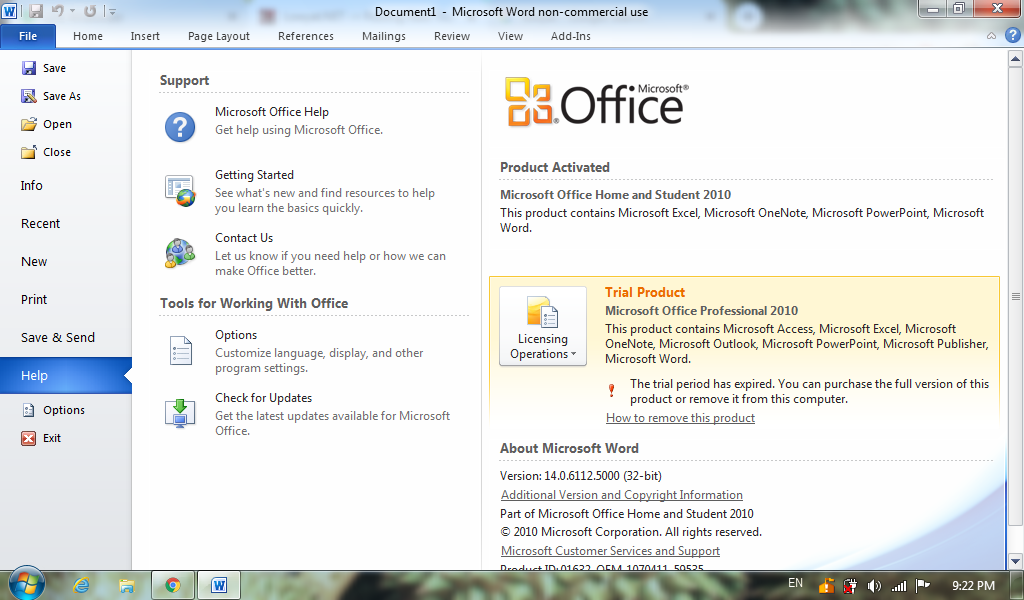The image size is (1024, 600).
Task: Launch Google Chrome from the taskbar
Action: pyautogui.click(x=173, y=585)
